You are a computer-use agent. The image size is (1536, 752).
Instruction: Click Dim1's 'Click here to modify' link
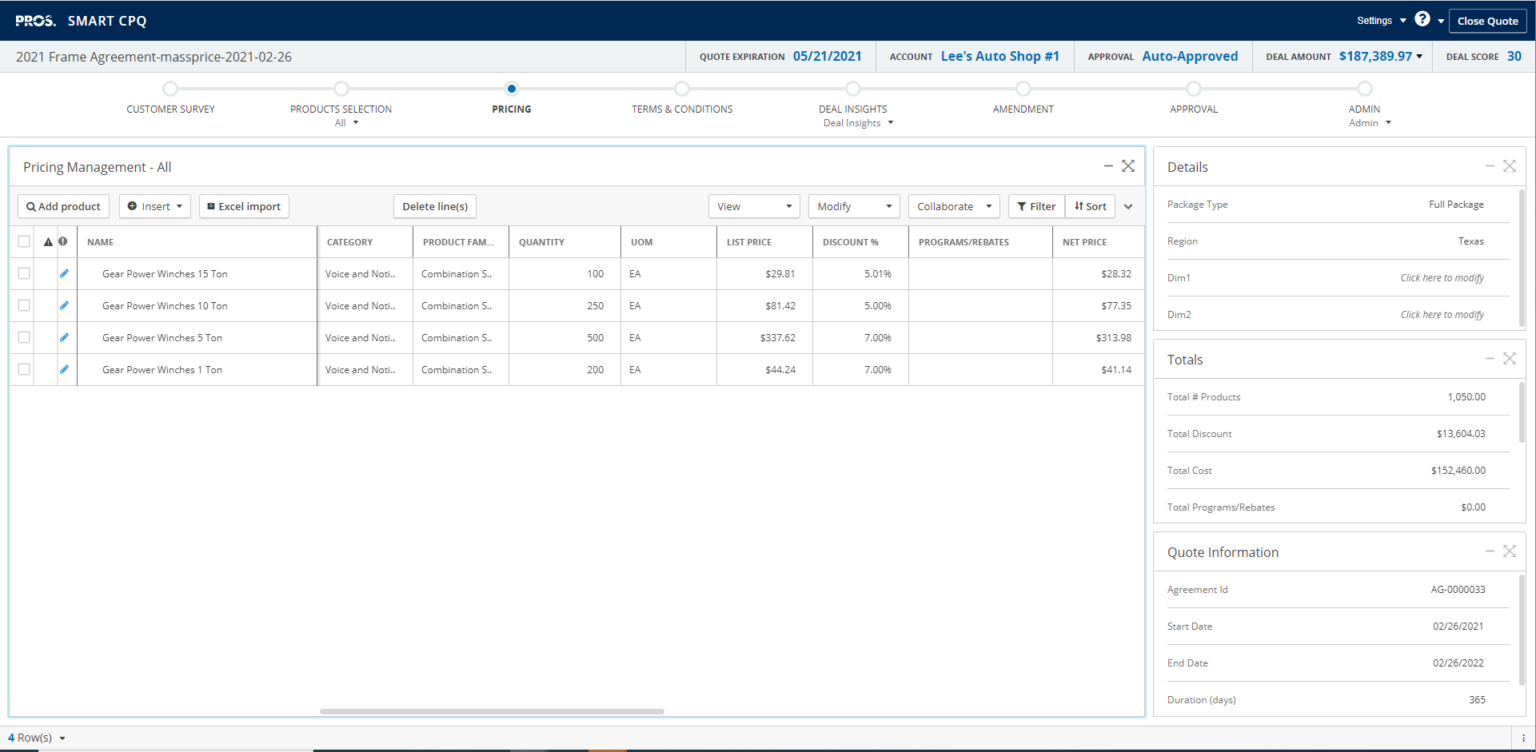pyautogui.click(x=1442, y=277)
